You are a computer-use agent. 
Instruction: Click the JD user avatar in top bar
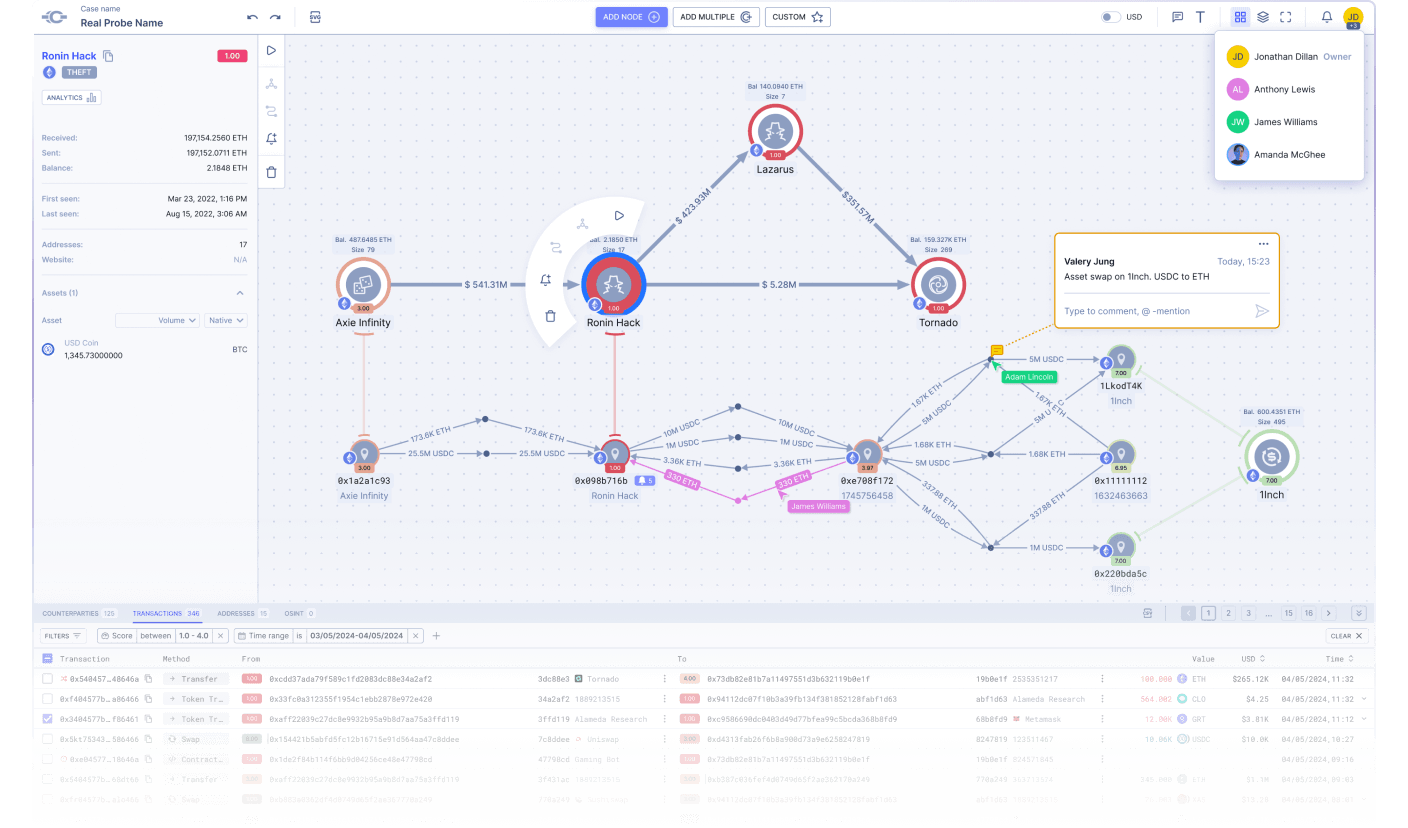[x=1353, y=17]
